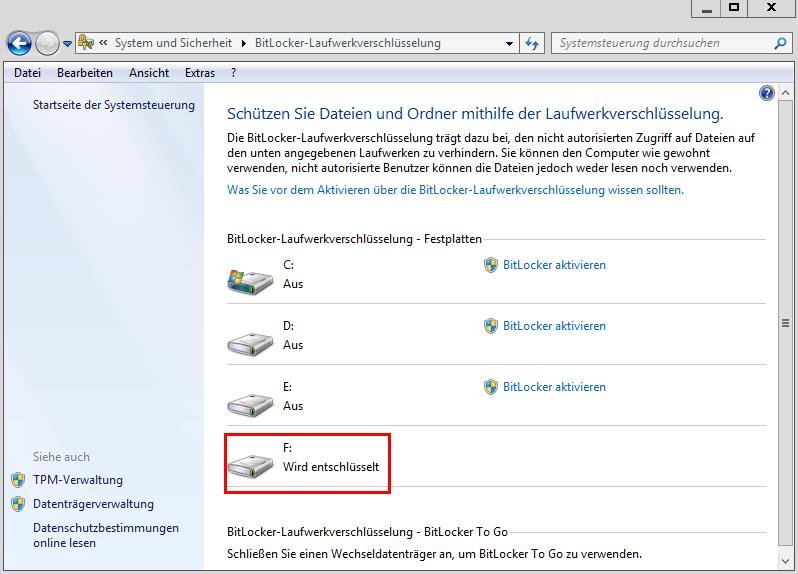Open the Extras menu
The width and height of the screenshot is (798, 574).
[x=200, y=73]
